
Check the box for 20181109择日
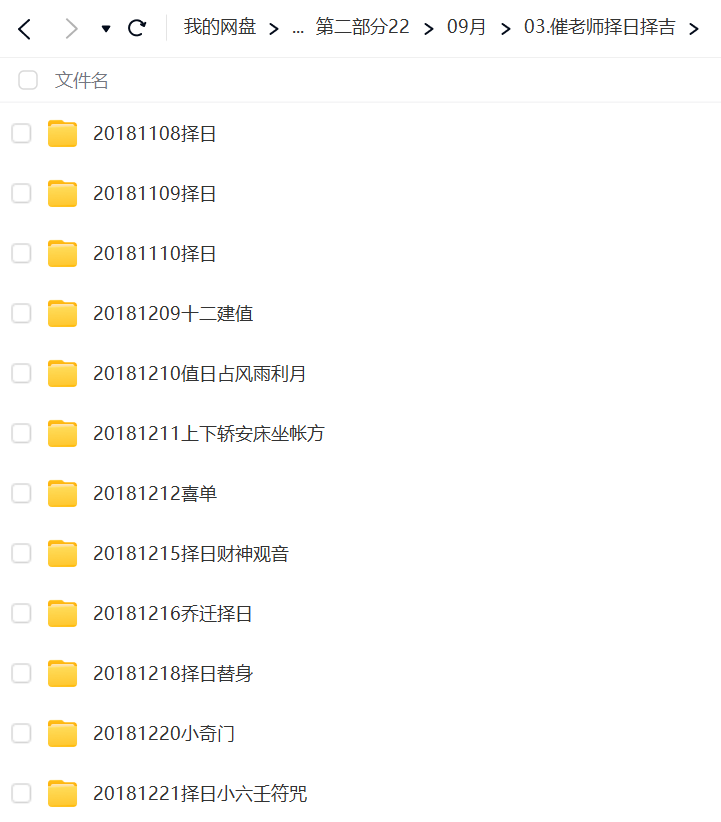click(x=21, y=193)
